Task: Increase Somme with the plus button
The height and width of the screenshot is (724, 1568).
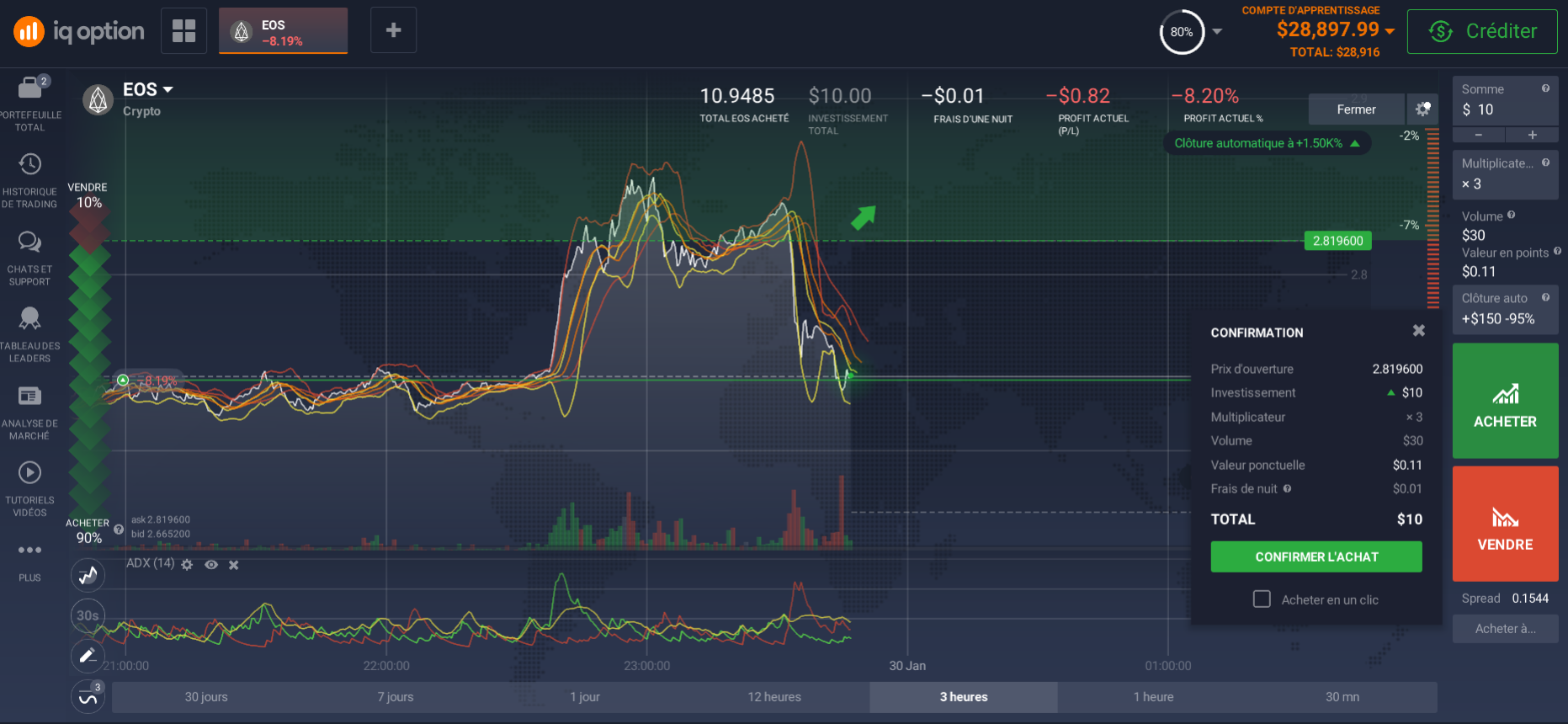Action: 1532,135
